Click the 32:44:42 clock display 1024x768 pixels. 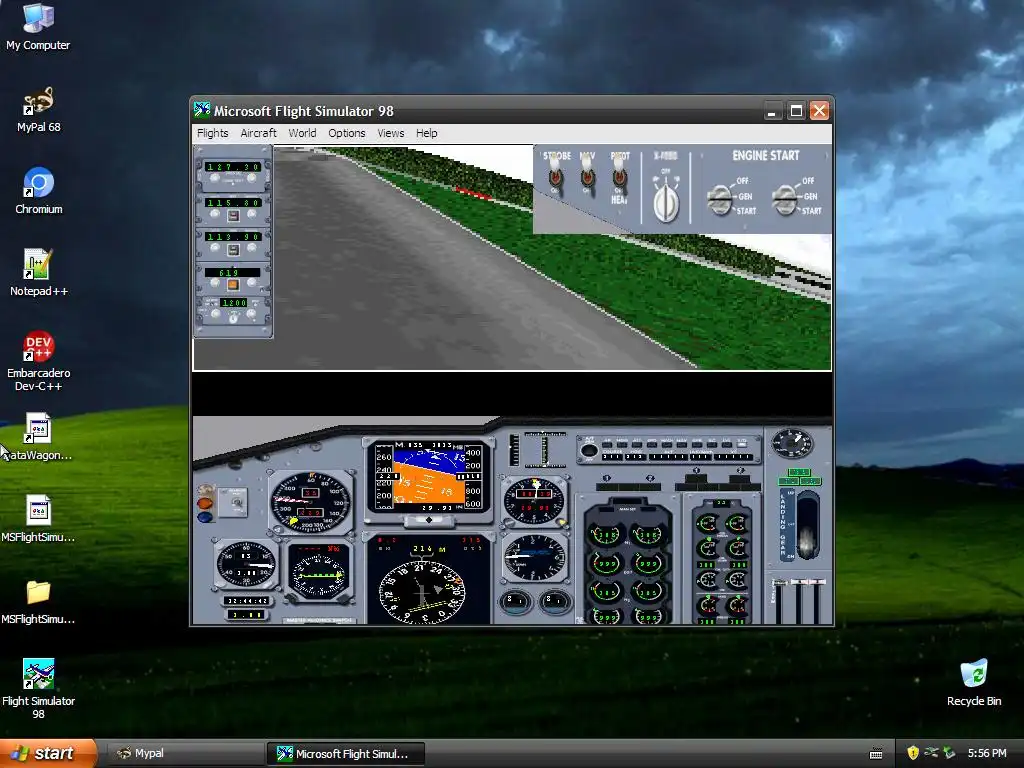pyautogui.click(x=247, y=601)
